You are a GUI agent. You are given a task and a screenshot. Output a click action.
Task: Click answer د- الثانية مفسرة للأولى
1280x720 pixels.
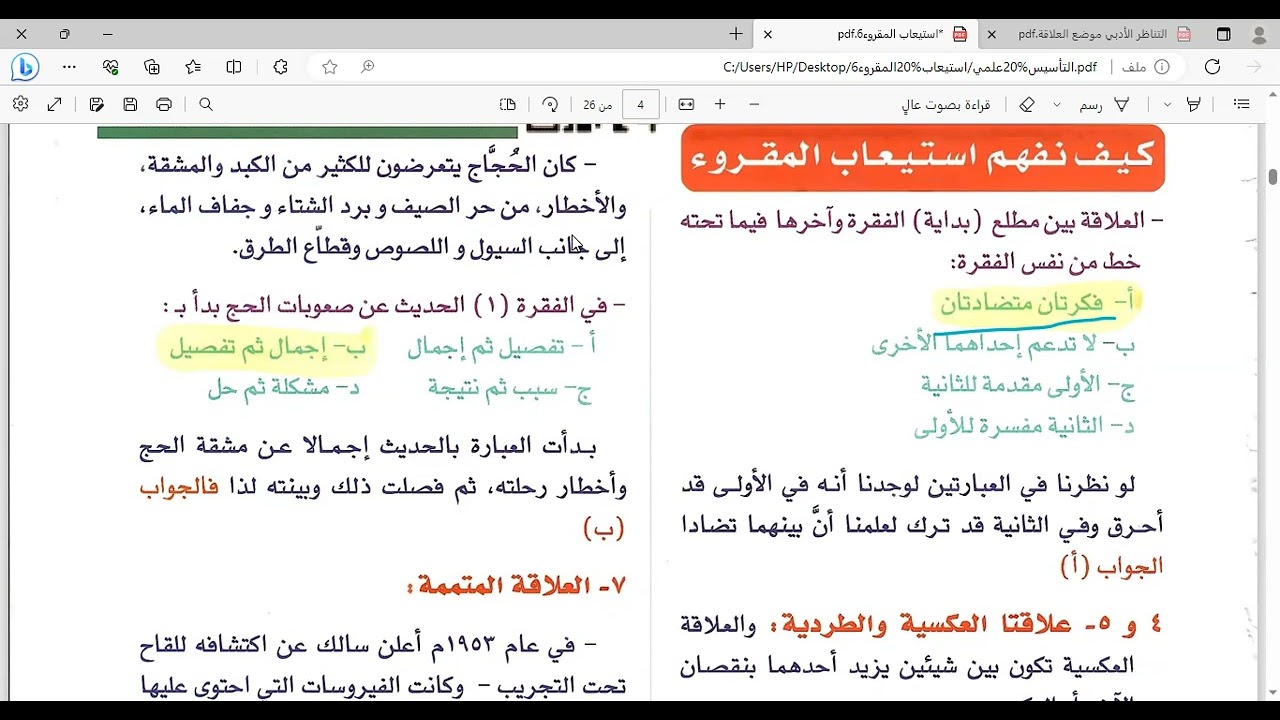[1025, 426]
